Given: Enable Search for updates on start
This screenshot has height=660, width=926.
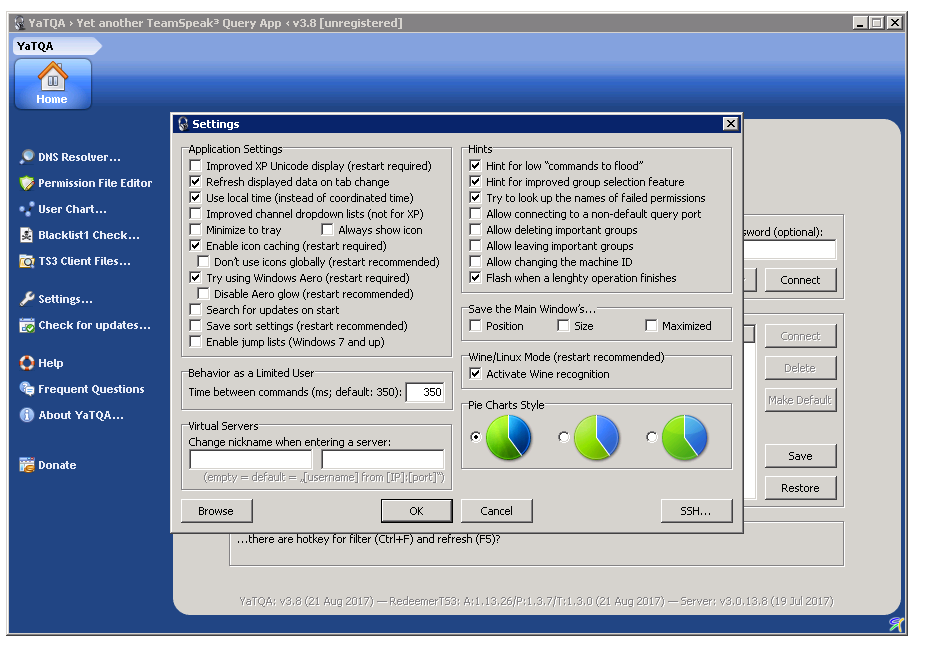Looking at the screenshot, I should tap(195, 309).
